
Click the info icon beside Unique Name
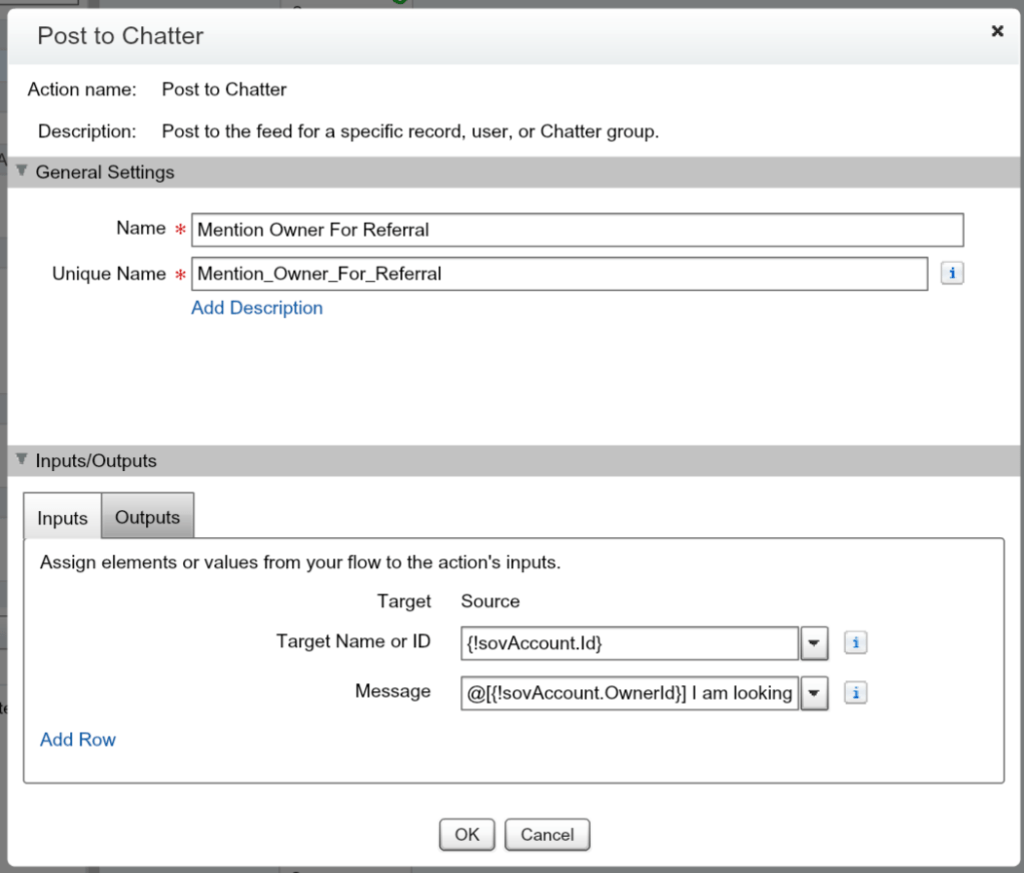951,273
